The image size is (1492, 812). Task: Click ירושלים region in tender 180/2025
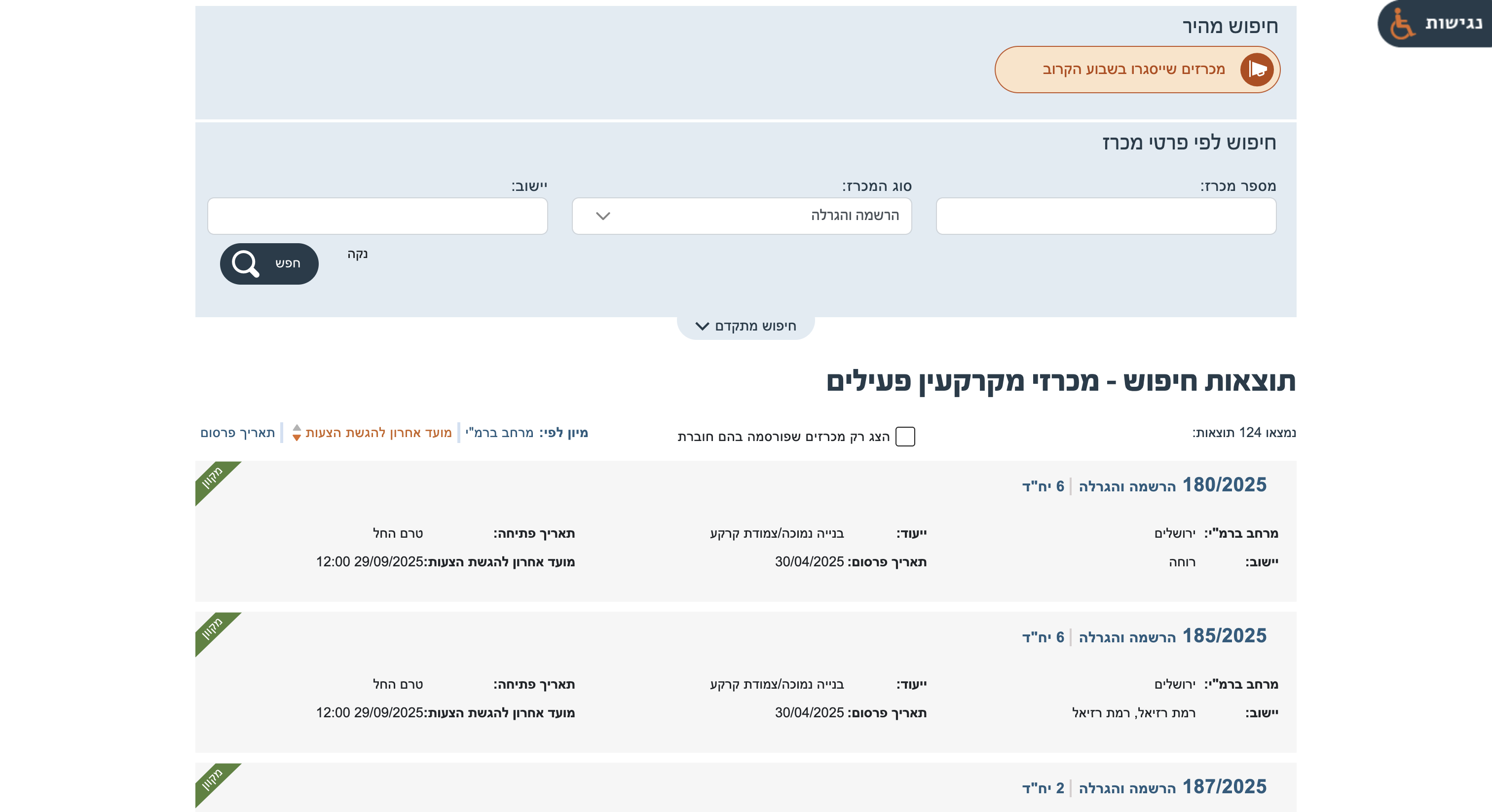tap(1175, 533)
